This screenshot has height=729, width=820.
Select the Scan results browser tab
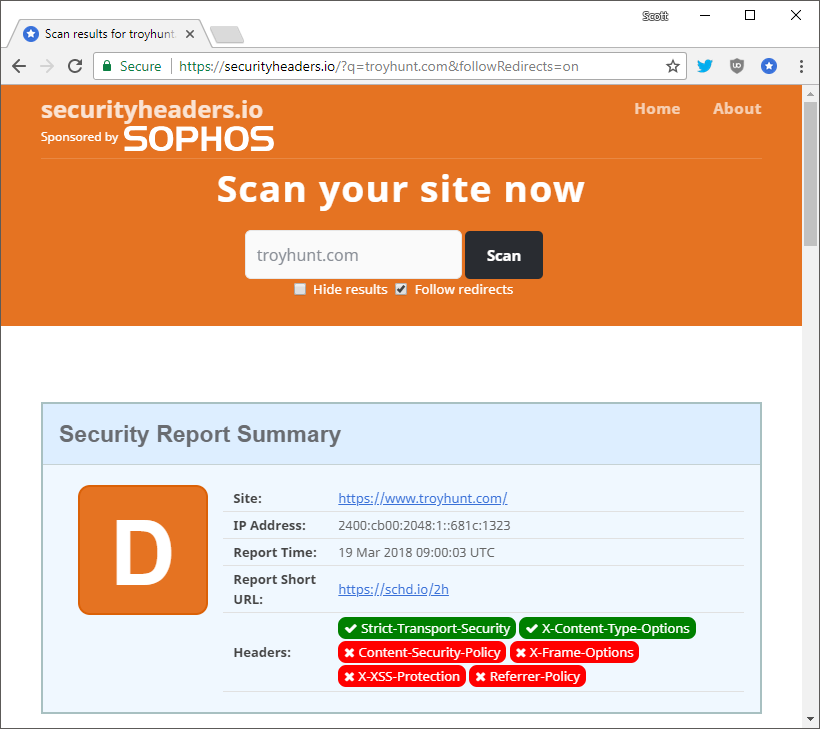coord(105,34)
